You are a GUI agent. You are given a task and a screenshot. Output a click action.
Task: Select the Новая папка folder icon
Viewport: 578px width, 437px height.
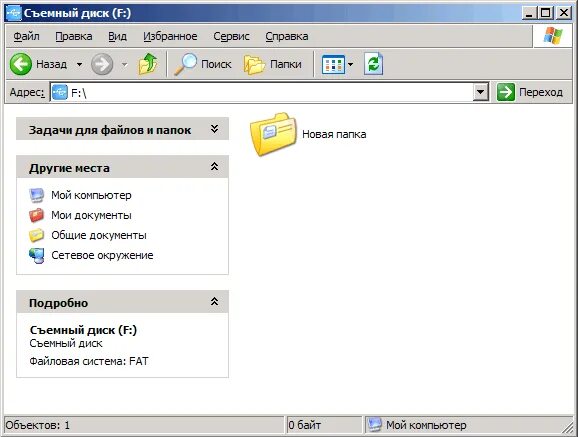click(x=273, y=134)
